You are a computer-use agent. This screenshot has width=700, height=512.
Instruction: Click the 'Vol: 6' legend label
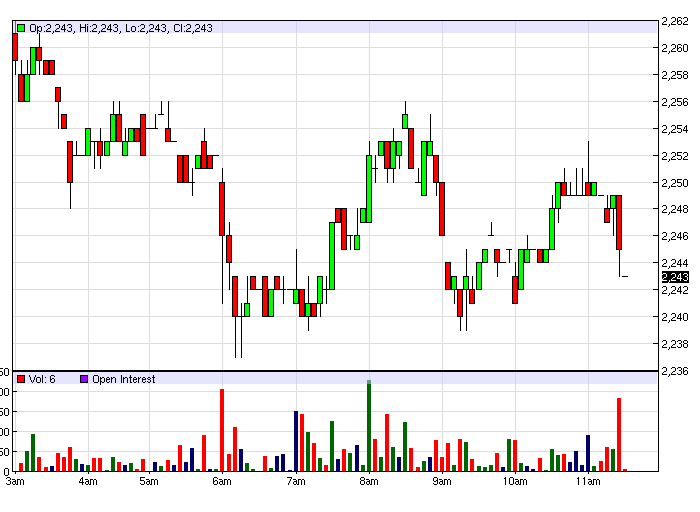[x=42, y=379]
